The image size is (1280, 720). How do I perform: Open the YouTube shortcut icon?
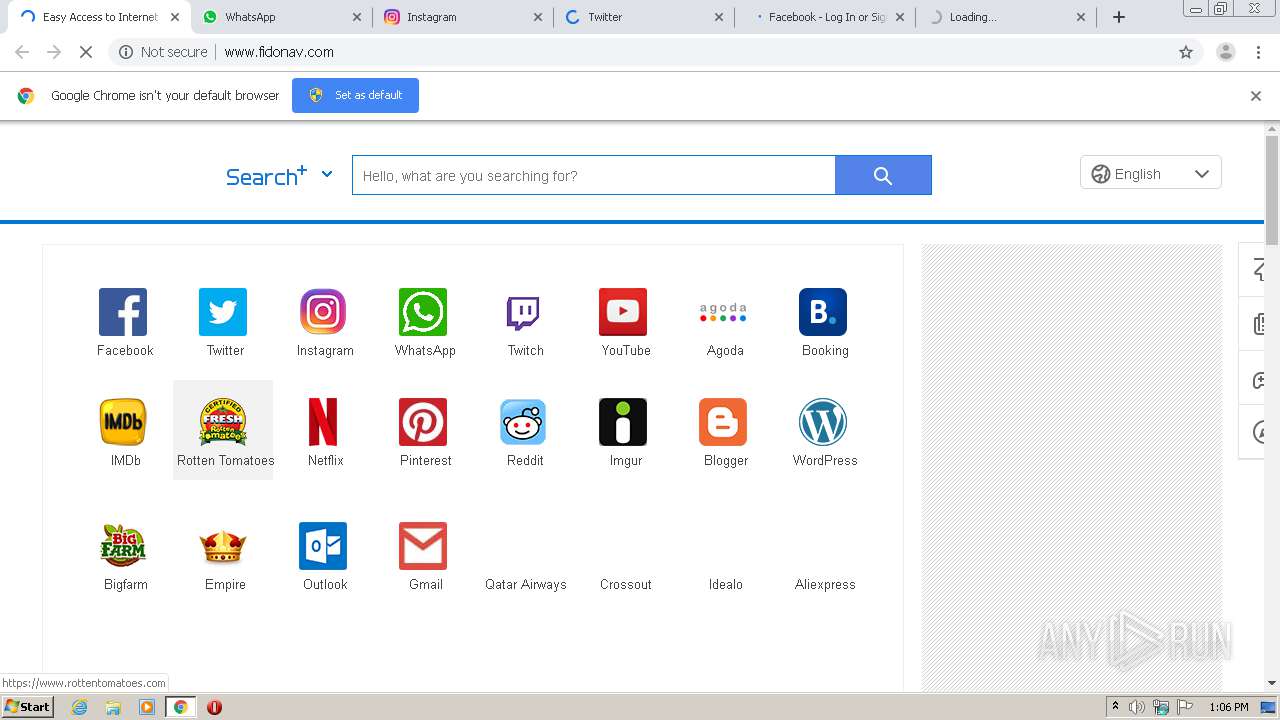tap(623, 312)
